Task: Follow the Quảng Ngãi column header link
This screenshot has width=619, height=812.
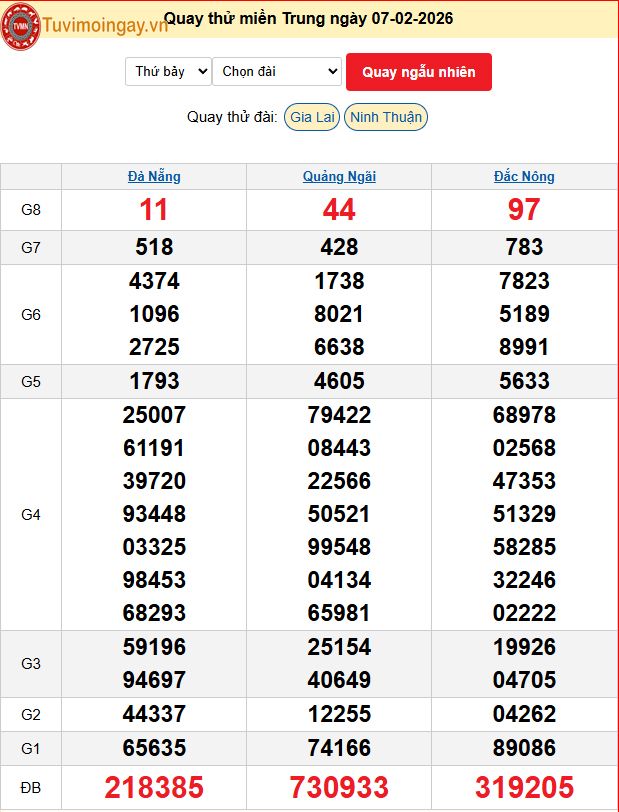Action: 339,176
